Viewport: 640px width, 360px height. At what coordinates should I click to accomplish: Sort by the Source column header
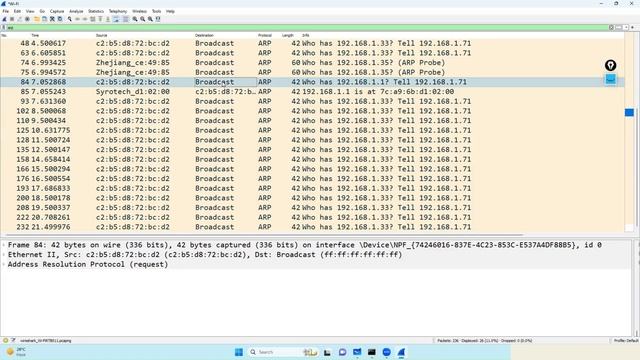coord(102,36)
